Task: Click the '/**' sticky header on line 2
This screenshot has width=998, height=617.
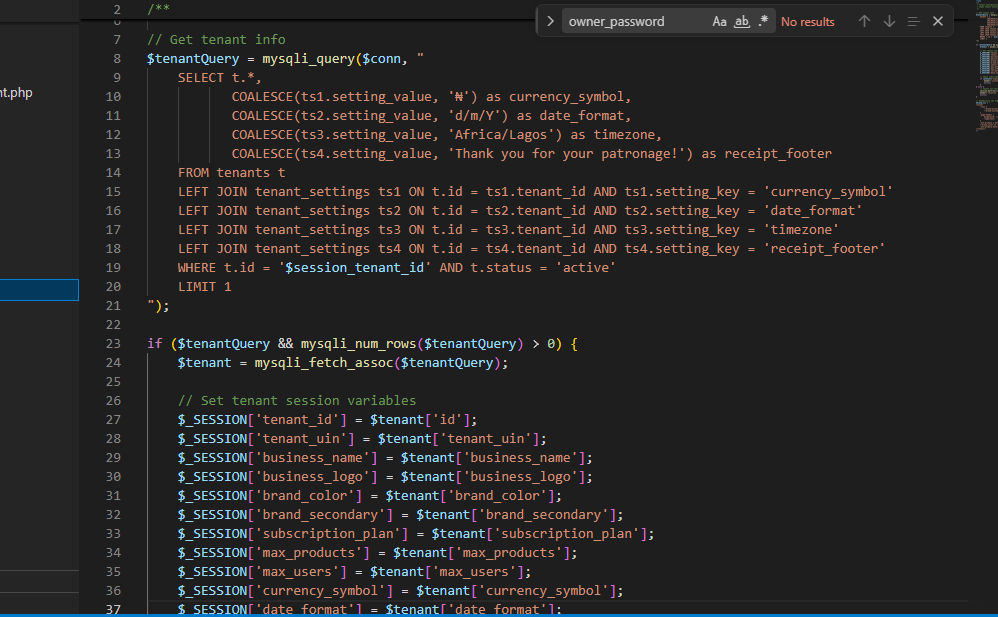Action: (158, 9)
